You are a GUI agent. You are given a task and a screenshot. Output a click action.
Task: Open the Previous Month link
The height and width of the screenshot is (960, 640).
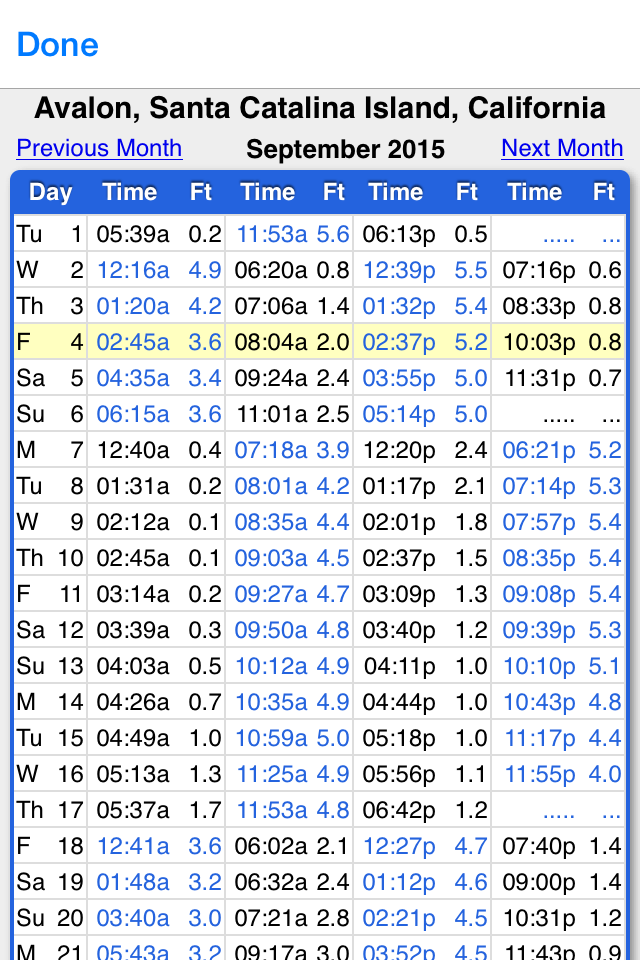99,148
